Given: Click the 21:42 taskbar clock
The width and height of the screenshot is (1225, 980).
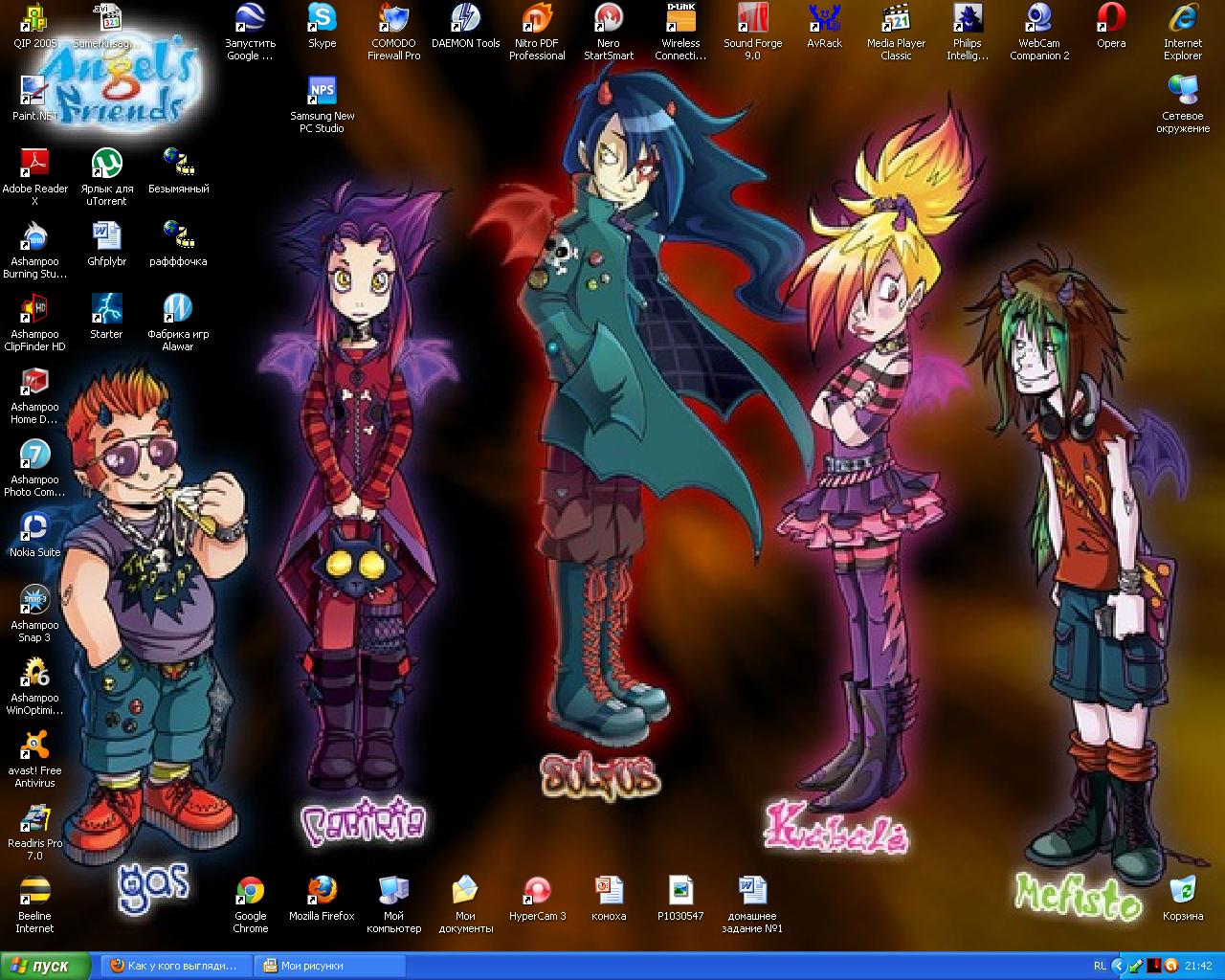Looking at the screenshot, I should pyautogui.click(x=1198, y=966).
